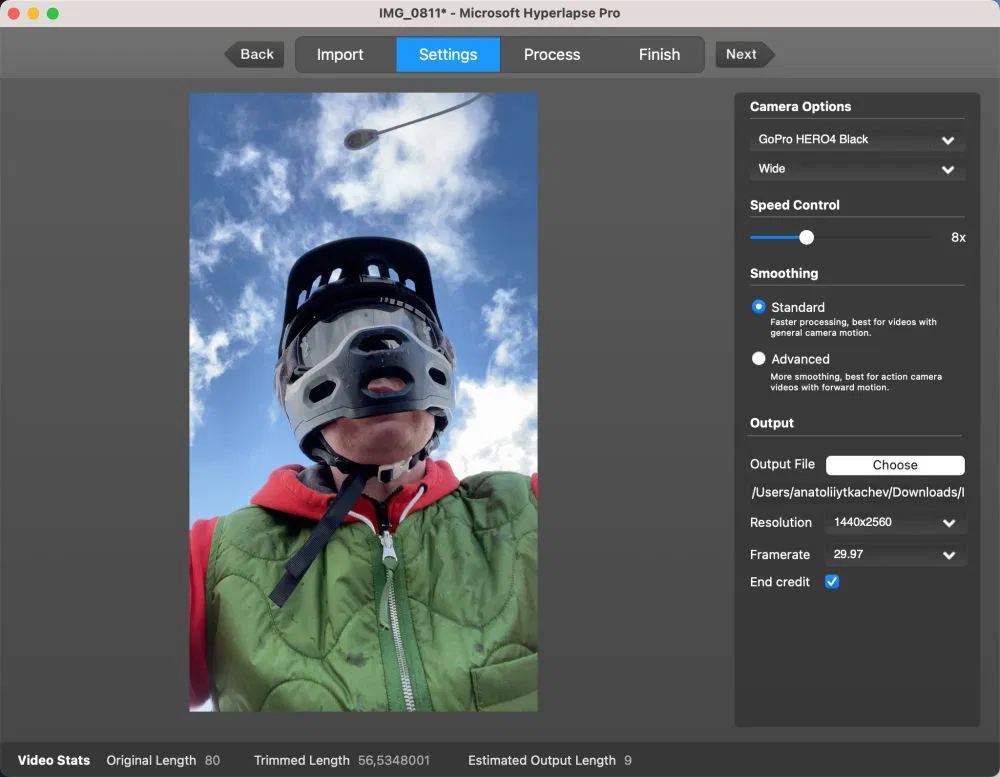The image size is (1000, 777).
Task: Switch to the Process tab
Action: 551,54
